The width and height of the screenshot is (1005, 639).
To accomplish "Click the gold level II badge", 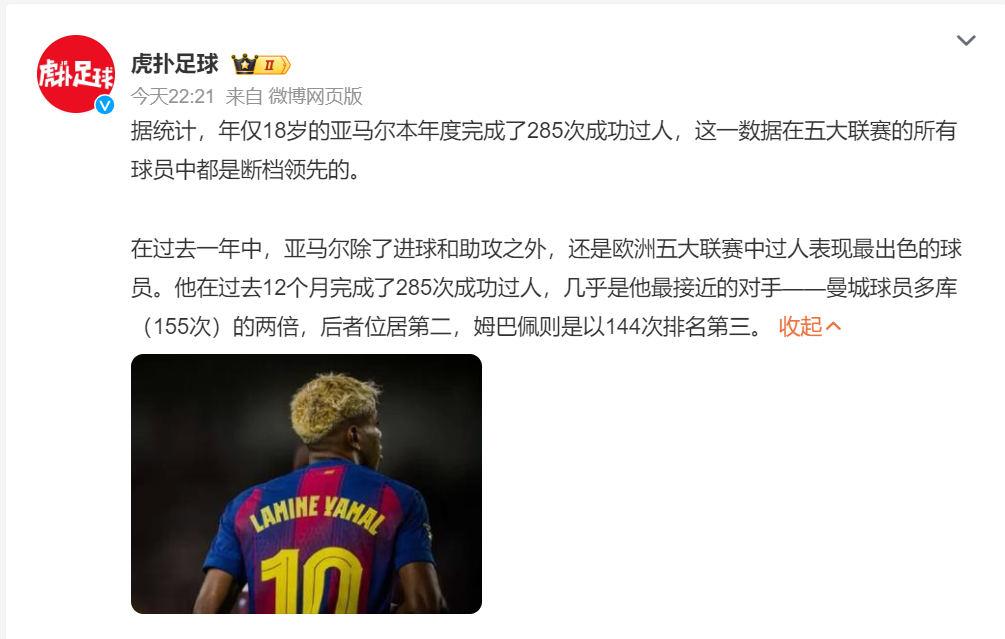I will pyautogui.click(x=274, y=65).
